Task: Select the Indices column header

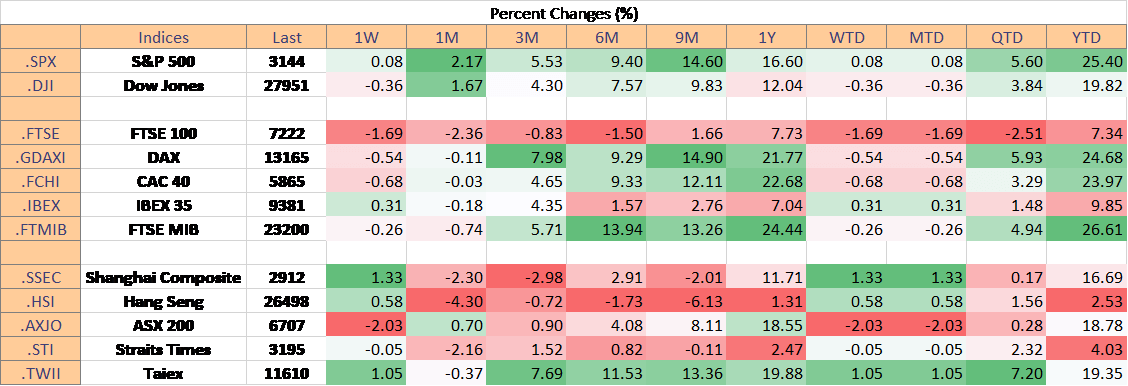Action: click(163, 37)
